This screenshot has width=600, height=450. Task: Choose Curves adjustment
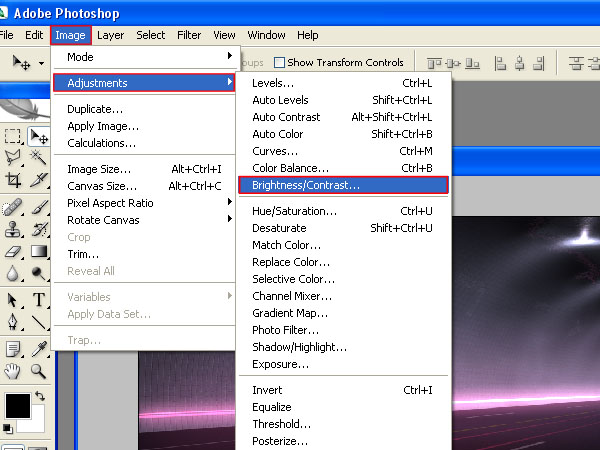[343, 151]
